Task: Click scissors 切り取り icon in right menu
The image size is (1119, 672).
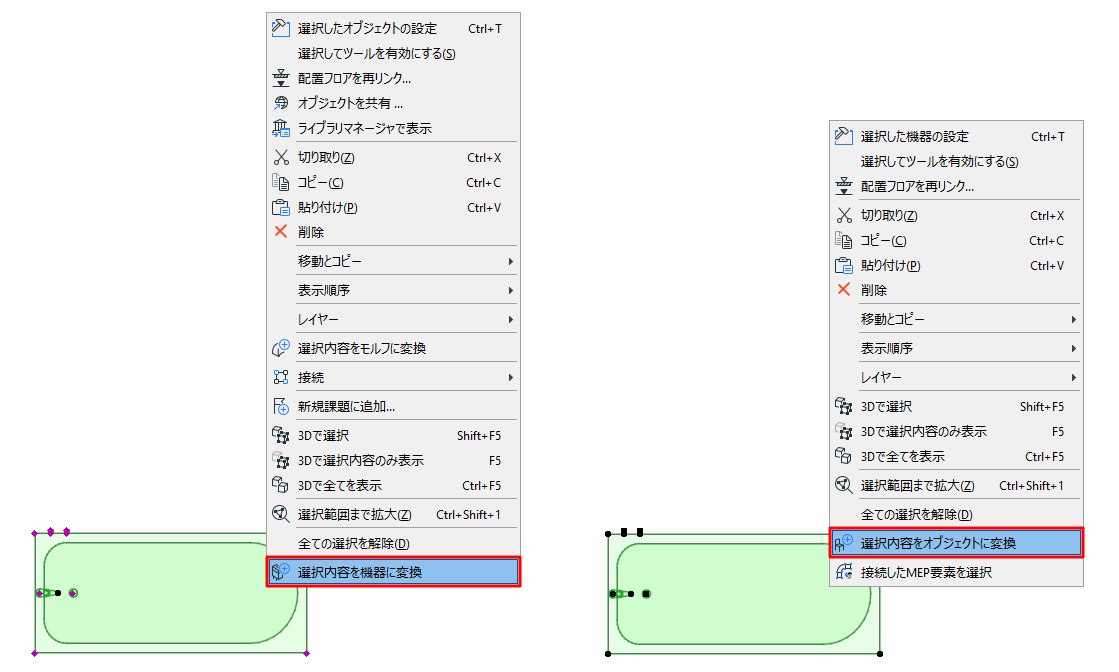Action: coord(844,215)
